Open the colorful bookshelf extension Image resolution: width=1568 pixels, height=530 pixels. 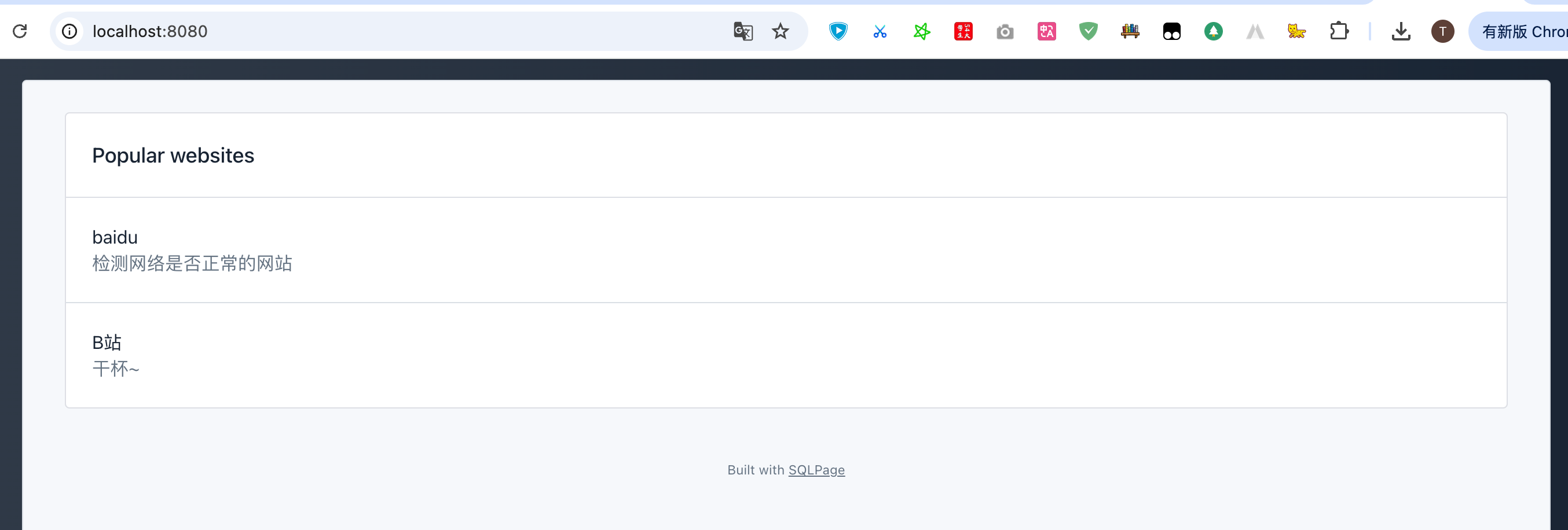[x=1130, y=31]
